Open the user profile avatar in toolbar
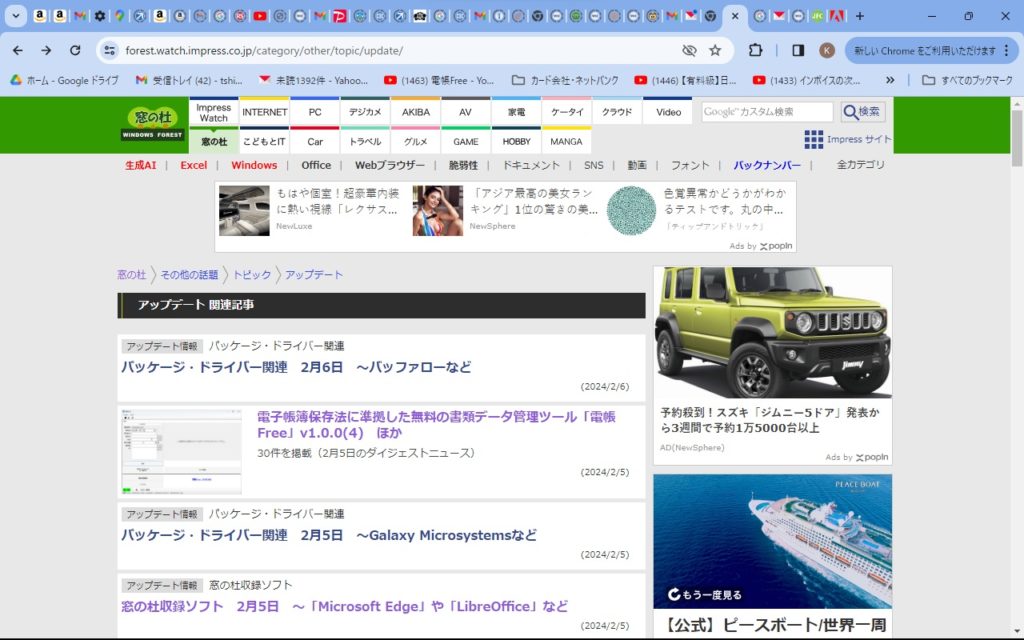Image resolution: width=1024 pixels, height=640 pixels. coord(827,50)
